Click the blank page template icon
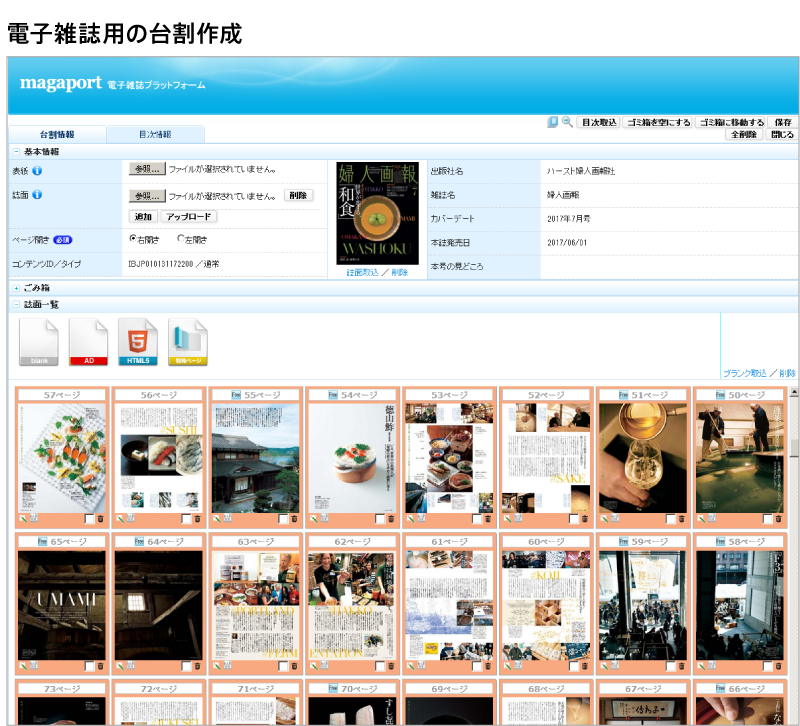Screen dimensions: 800x726 [x=39, y=342]
